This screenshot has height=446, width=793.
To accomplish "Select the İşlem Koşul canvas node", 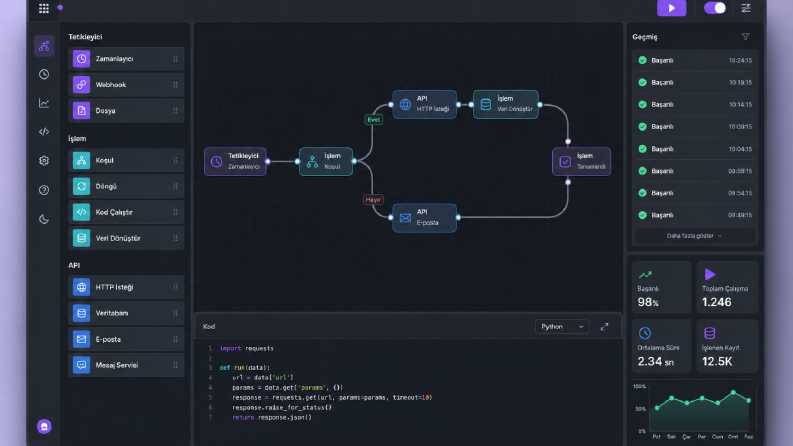I will pos(326,161).
